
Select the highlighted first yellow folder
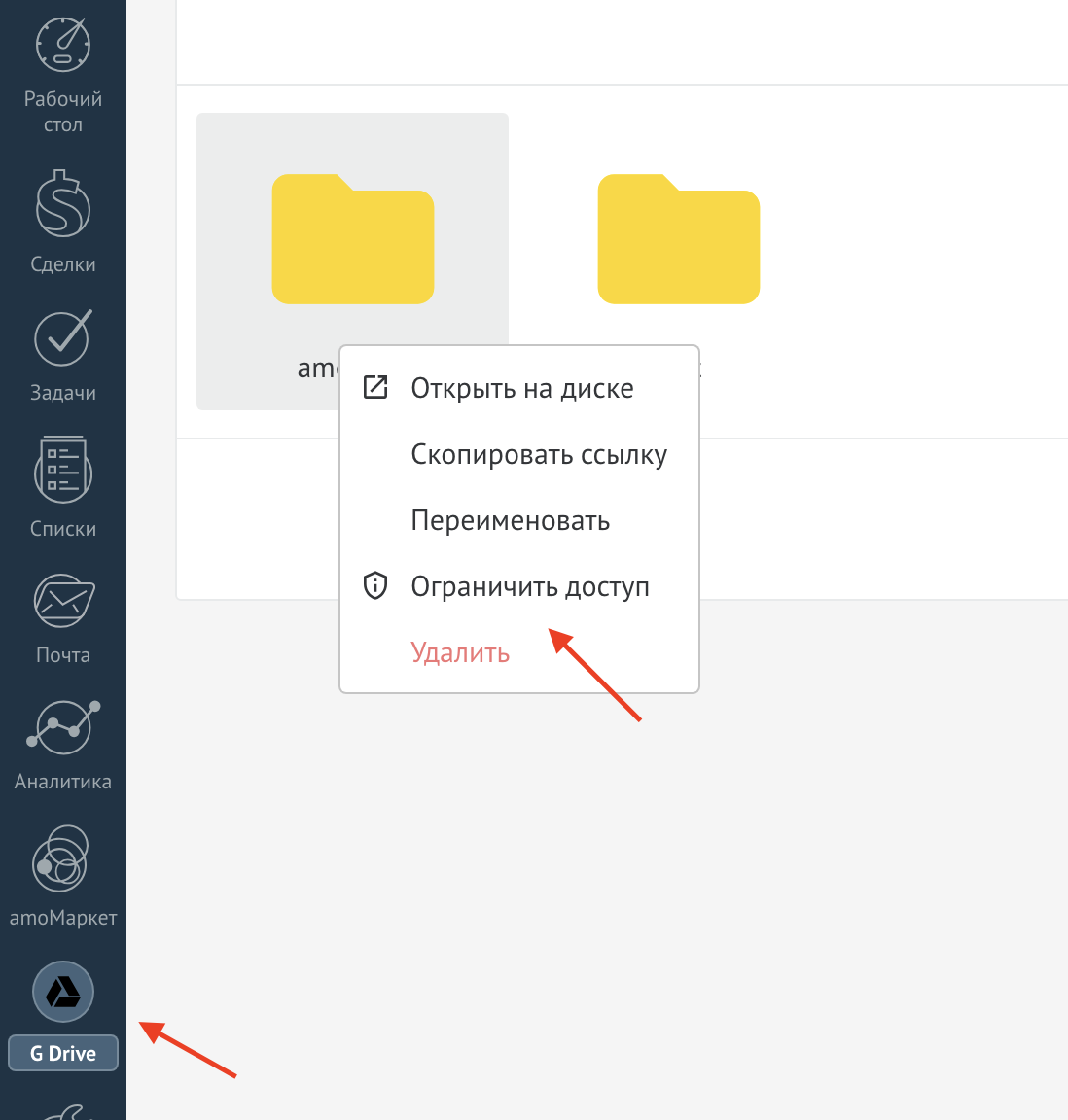click(x=352, y=239)
